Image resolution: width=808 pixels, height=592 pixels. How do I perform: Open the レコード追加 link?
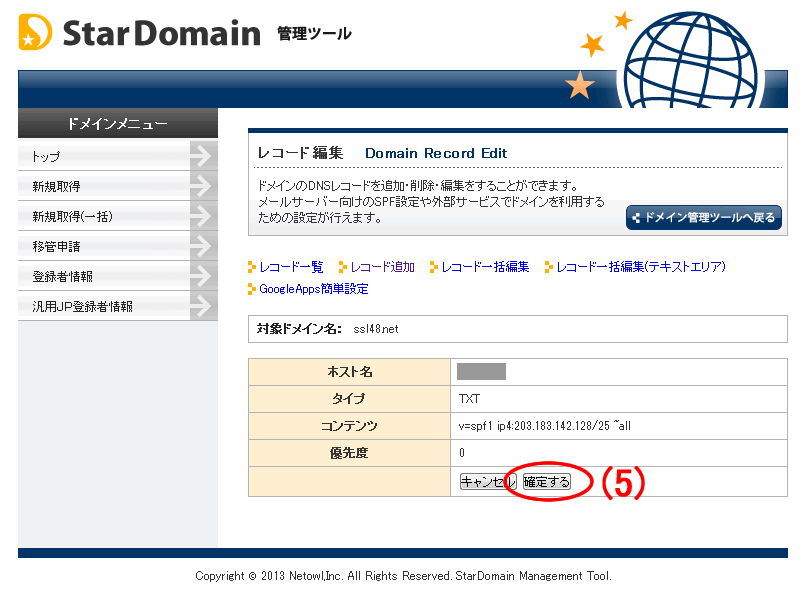[x=382, y=267]
